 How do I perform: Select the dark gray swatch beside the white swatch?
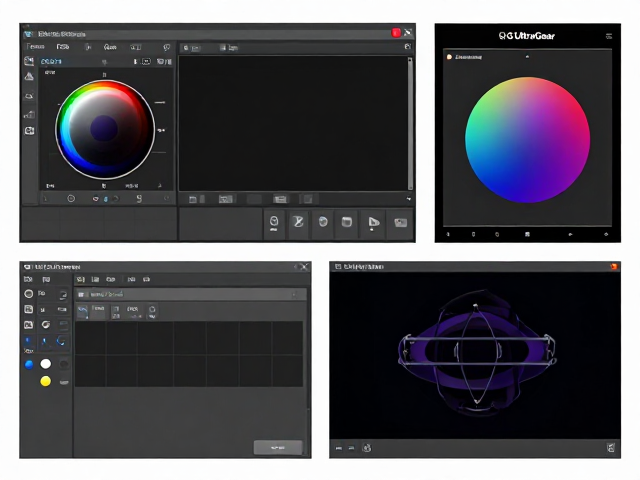[64, 364]
